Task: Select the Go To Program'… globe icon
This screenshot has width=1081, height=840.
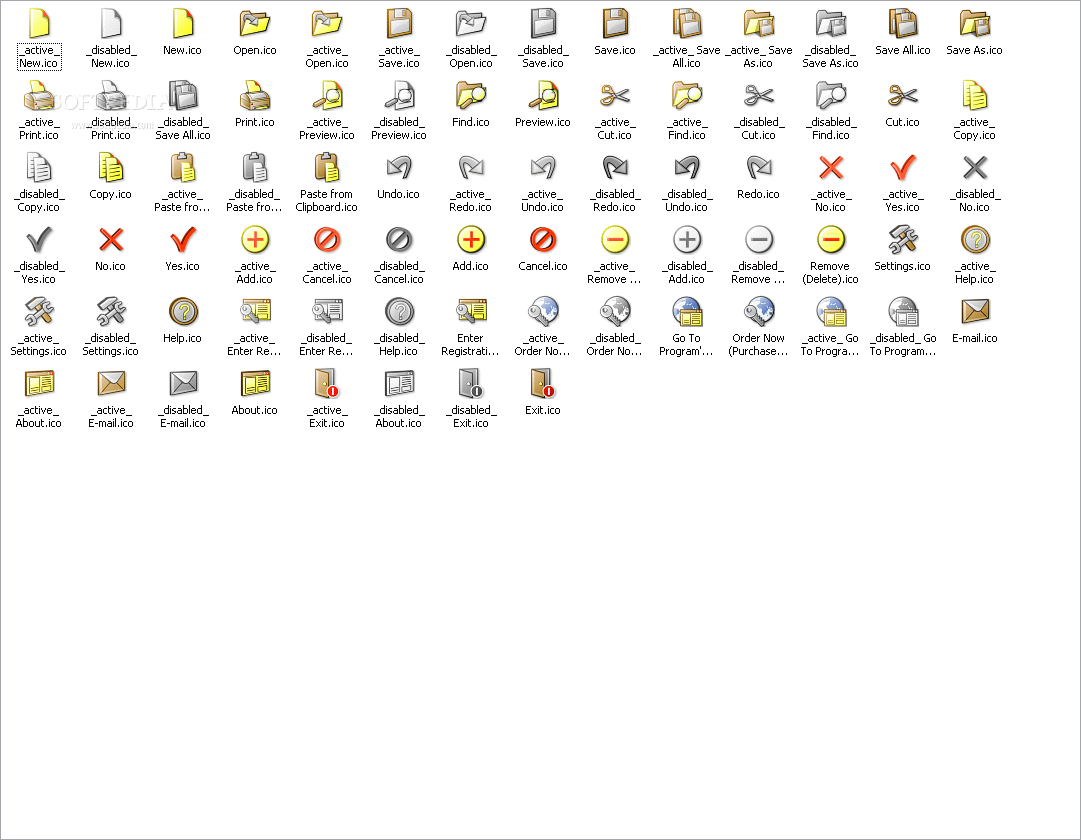Action: coord(687,312)
